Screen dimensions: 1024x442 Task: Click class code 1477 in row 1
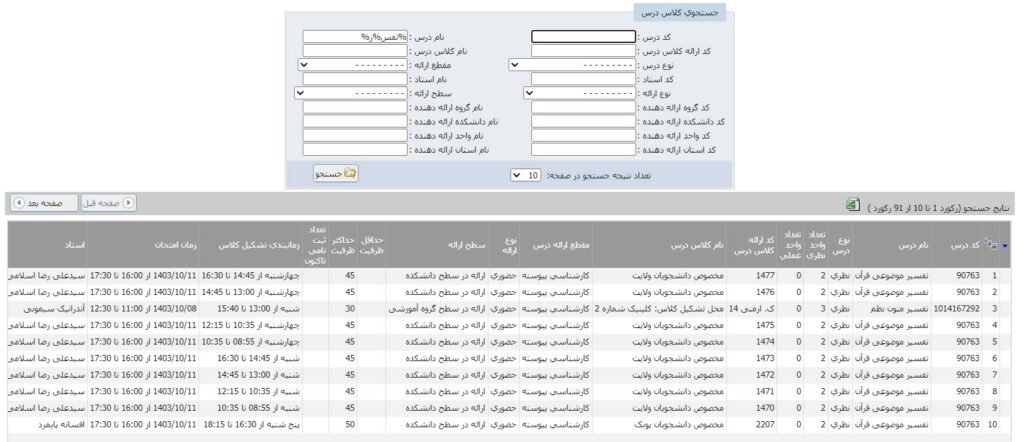click(765, 276)
